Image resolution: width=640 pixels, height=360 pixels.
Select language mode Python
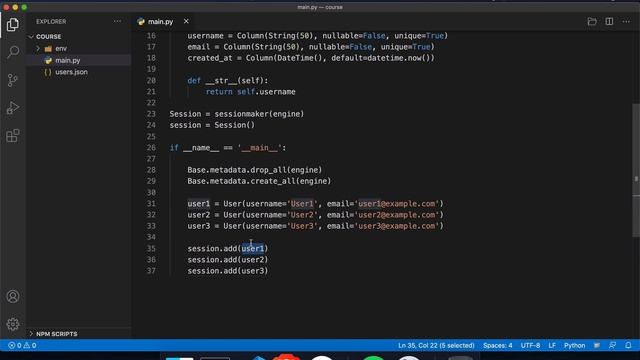574,345
